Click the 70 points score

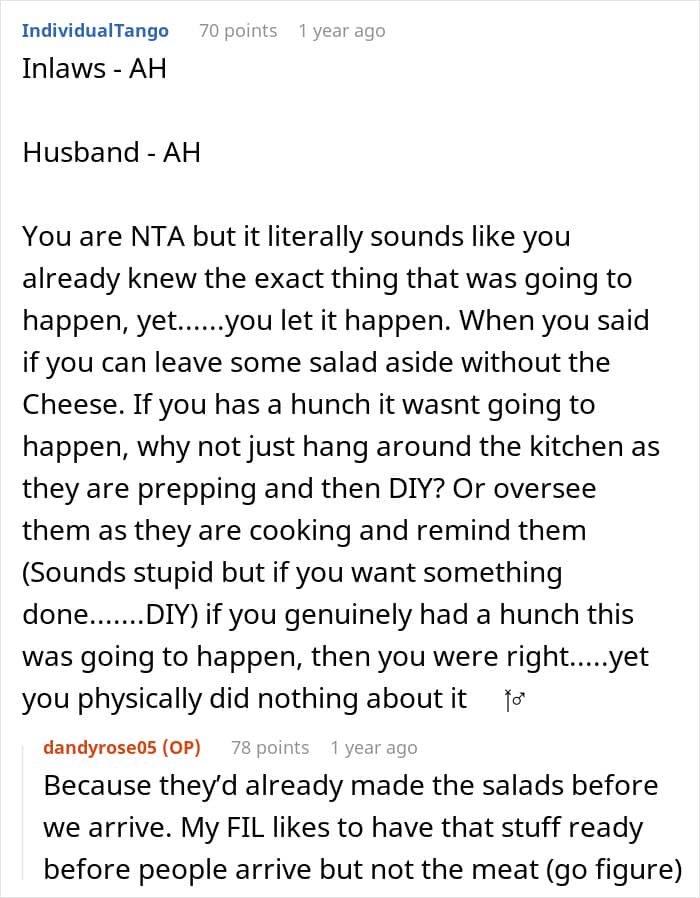pyautogui.click(x=237, y=31)
